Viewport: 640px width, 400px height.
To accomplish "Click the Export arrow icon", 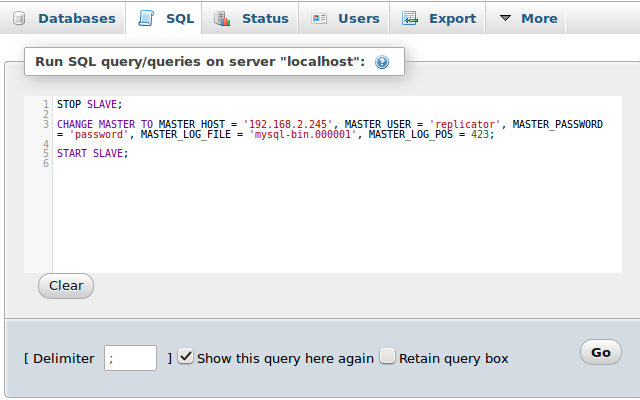I will click(x=409, y=18).
